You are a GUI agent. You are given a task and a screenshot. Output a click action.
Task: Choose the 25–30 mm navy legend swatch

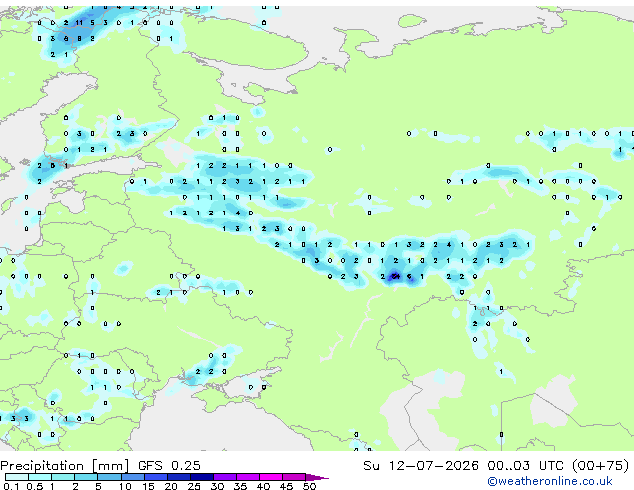click(201, 477)
